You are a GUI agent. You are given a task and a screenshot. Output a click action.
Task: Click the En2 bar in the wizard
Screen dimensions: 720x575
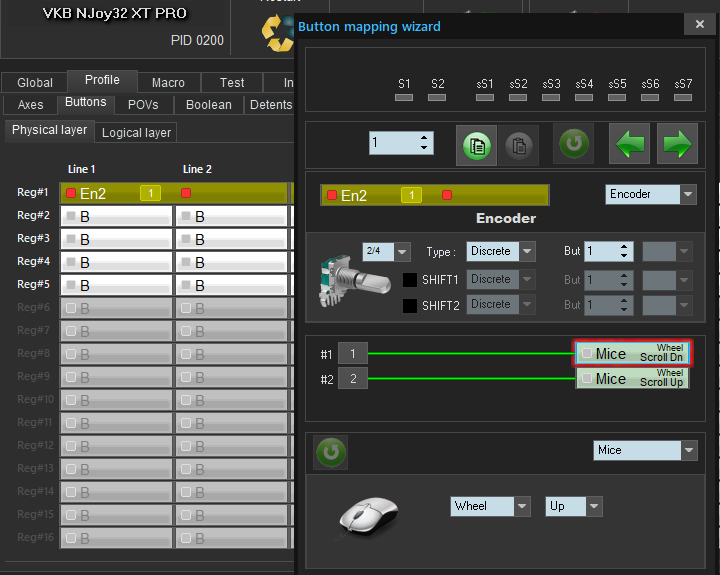pos(434,195)
